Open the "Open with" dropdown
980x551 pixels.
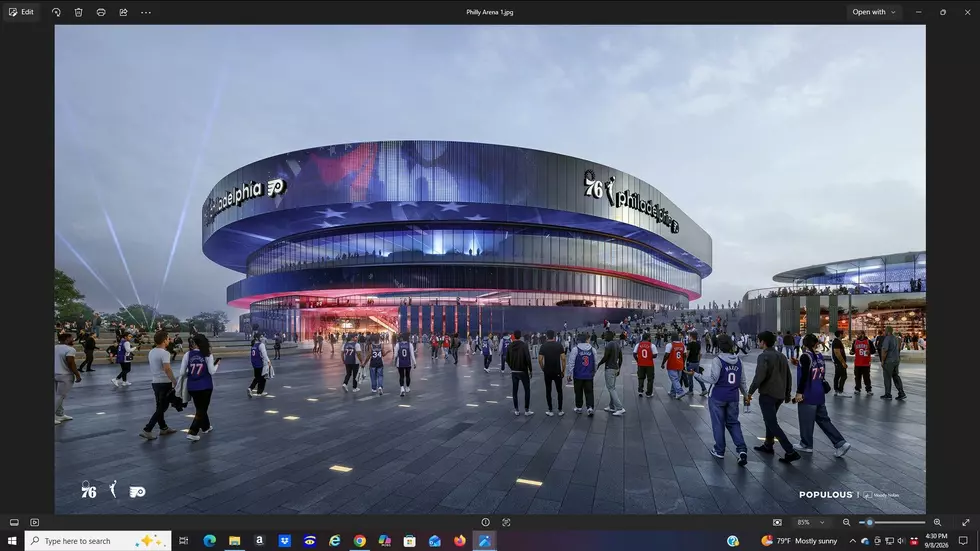coord(874,12)
